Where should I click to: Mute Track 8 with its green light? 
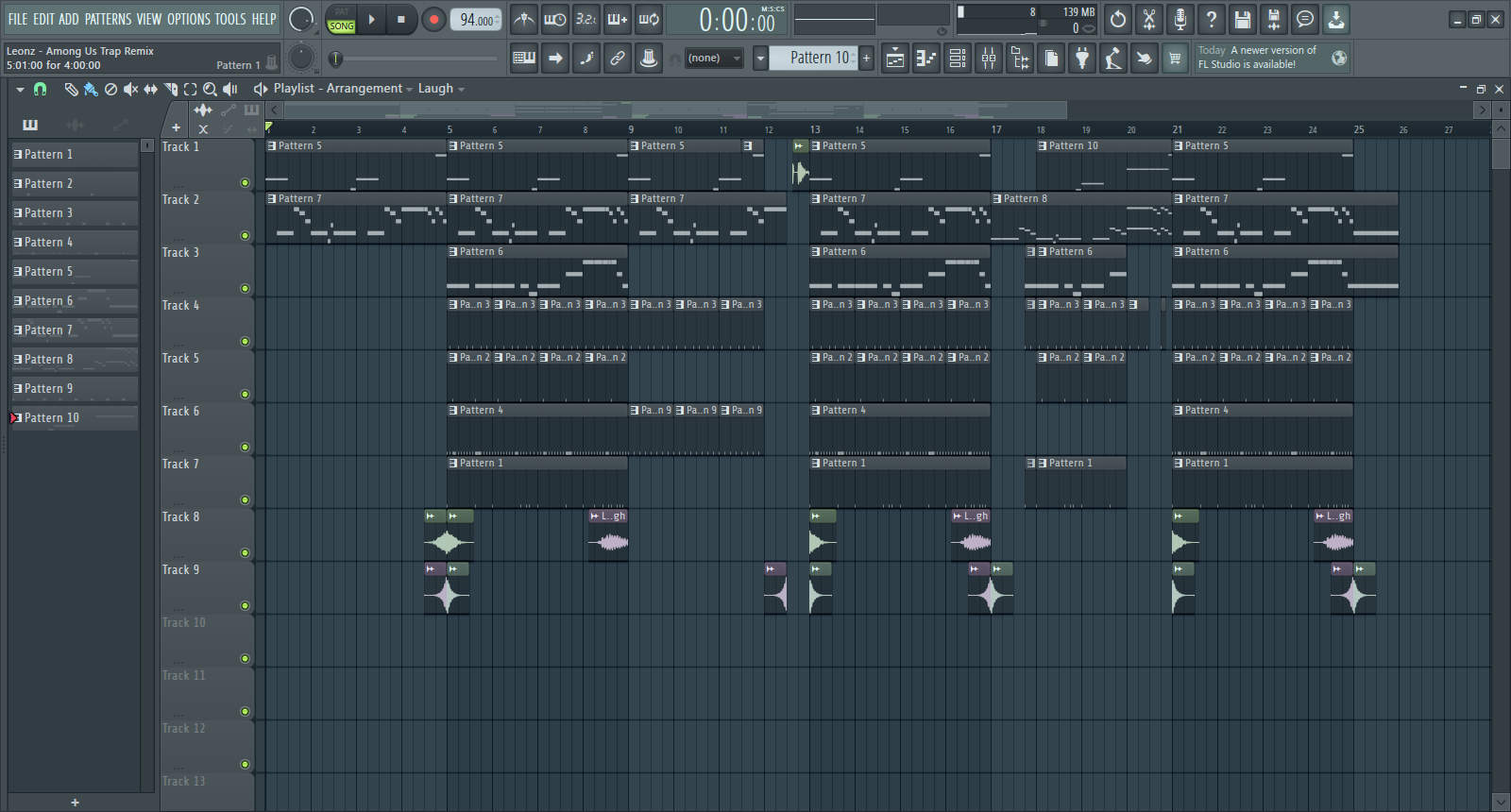(245, 553)
